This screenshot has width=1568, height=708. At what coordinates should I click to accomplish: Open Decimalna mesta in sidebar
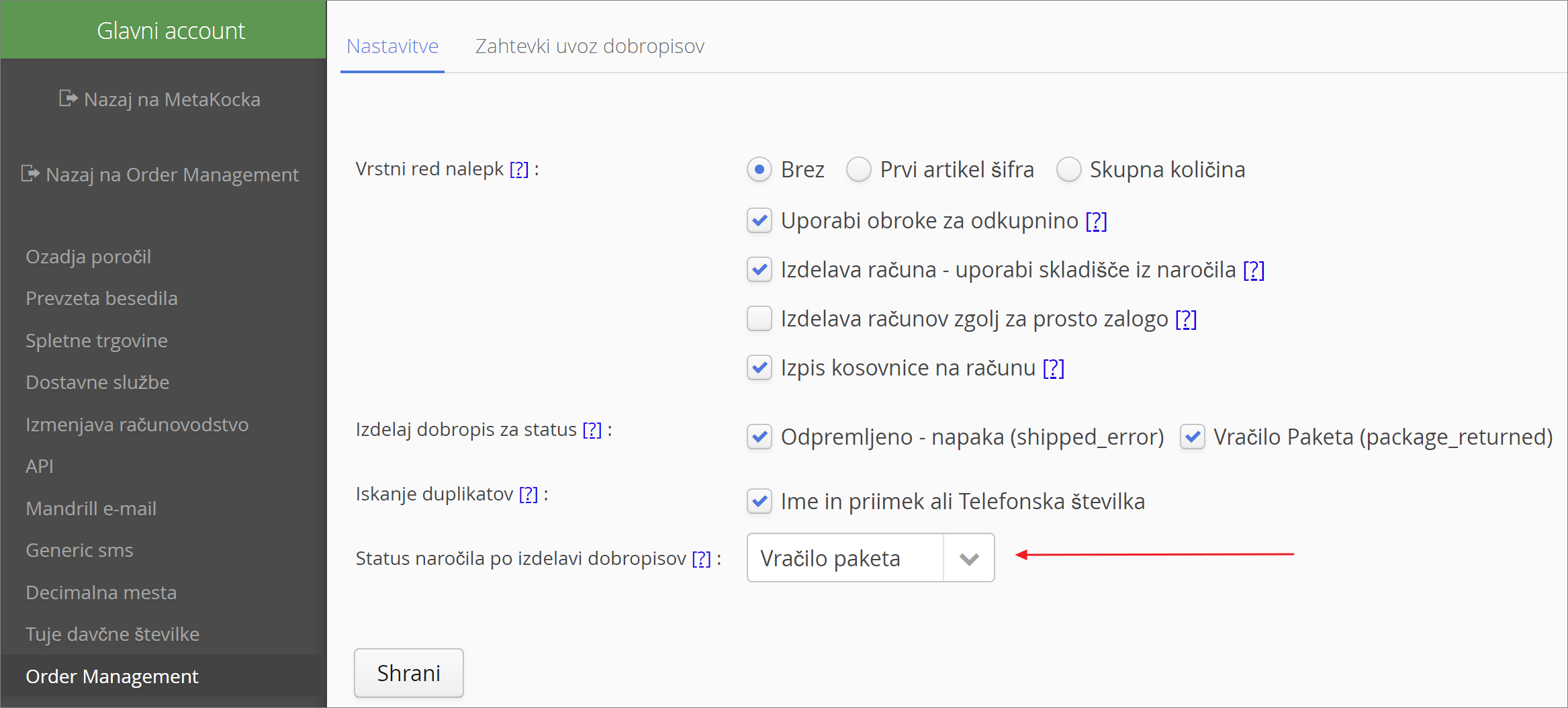coord(101,592)
